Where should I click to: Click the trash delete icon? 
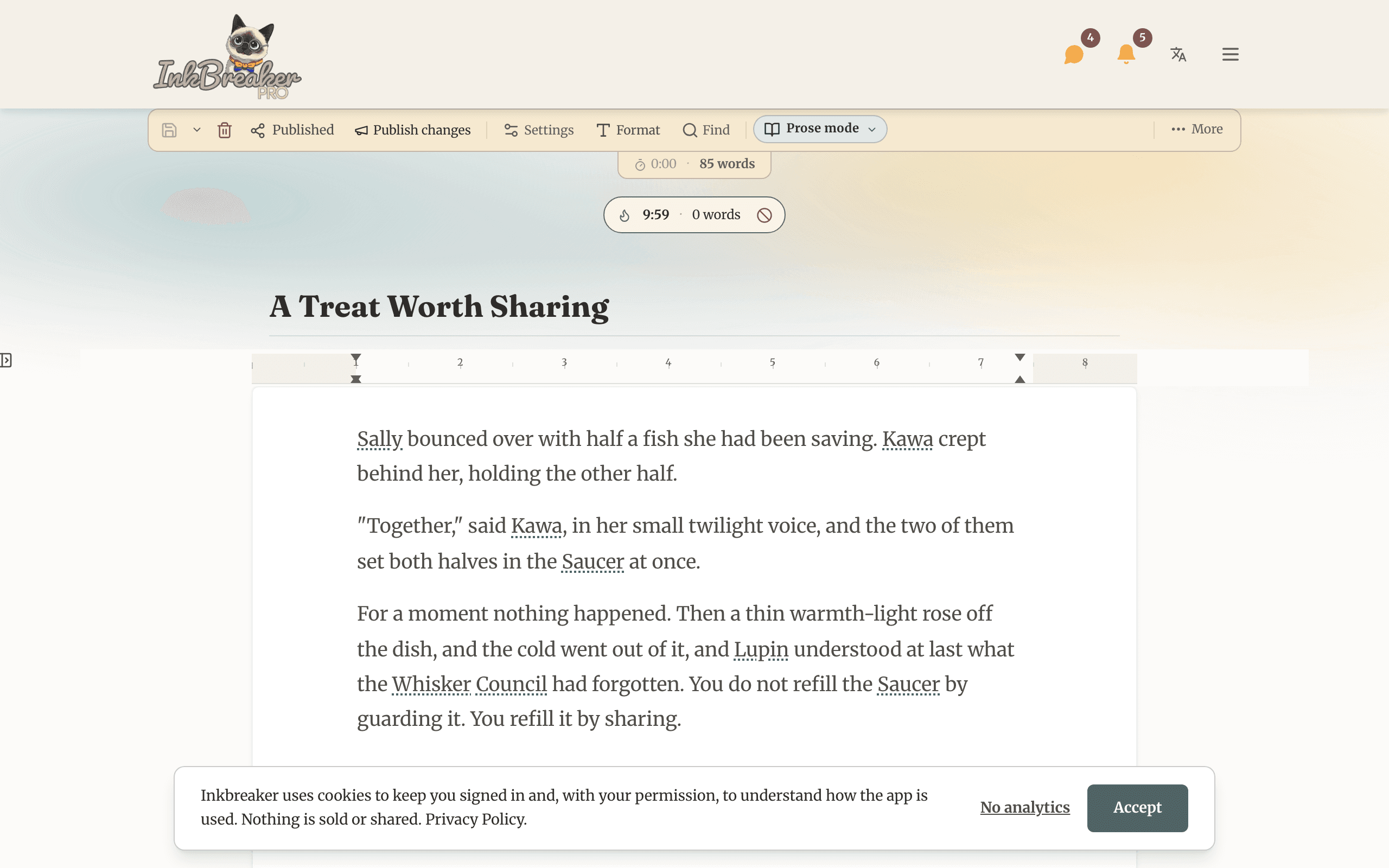(x=225, y=130)
